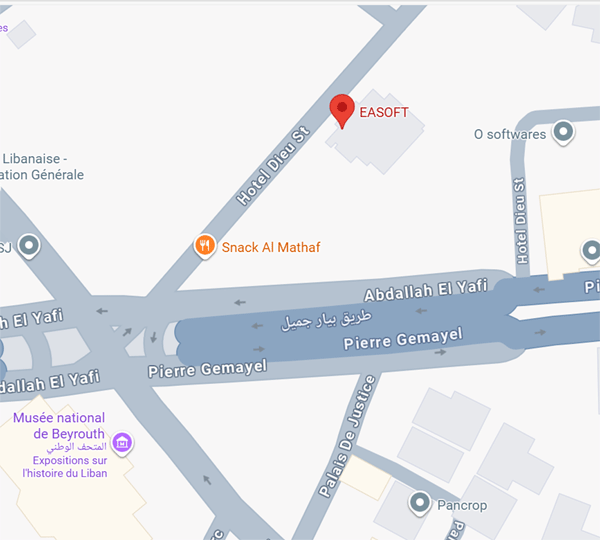Click the diagonal Hotel Dieu St road label

272,165
